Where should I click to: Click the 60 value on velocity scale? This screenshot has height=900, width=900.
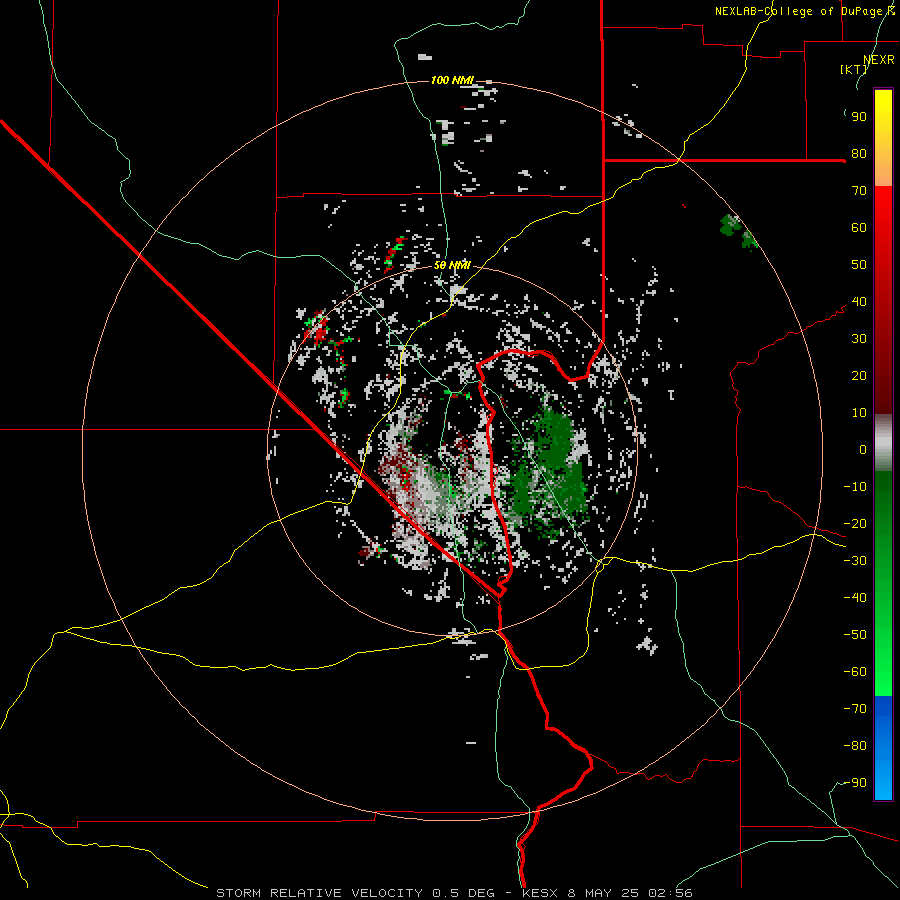(859, 228)
